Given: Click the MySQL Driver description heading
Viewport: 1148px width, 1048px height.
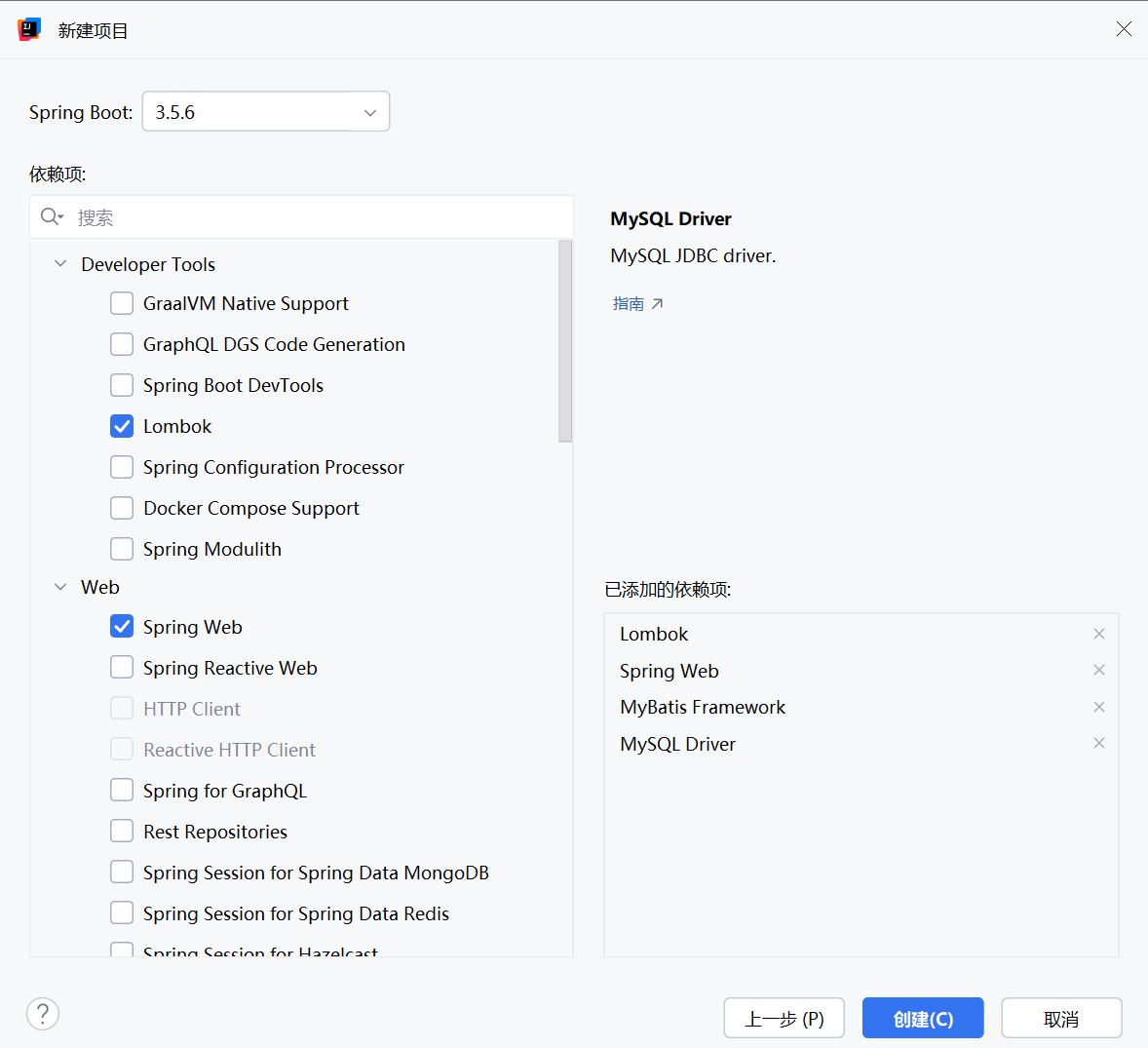Looking at the screenshot, I should pos(670,219).
